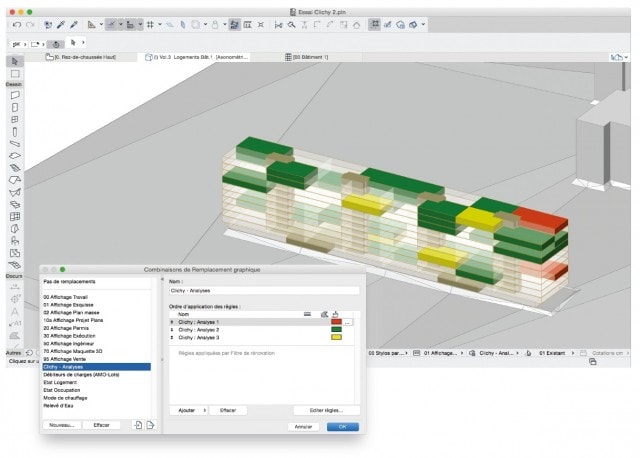The height and width of the screenshot is (458, 640).
Task: Click the export combination icon in dialog
Action: click(x=150, y=425)
